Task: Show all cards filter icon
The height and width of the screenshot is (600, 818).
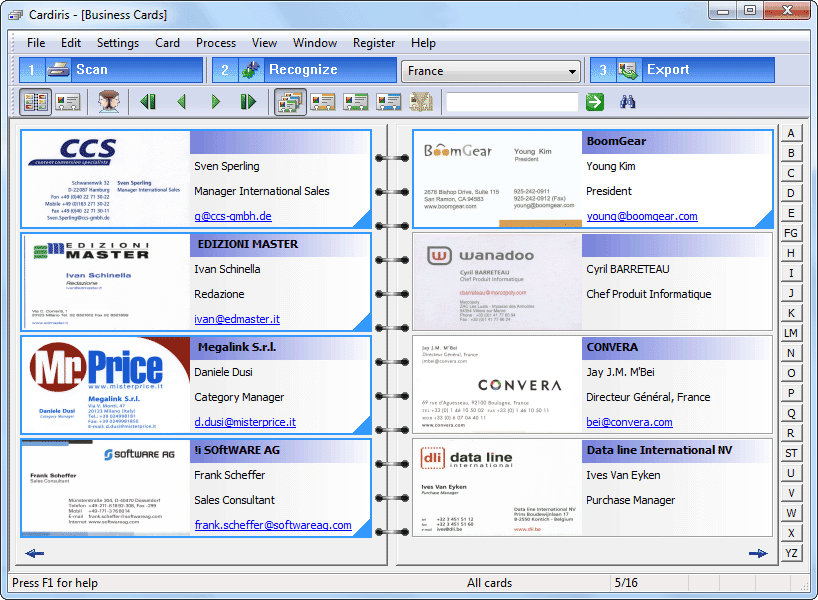Action: (x=291, y=102)
